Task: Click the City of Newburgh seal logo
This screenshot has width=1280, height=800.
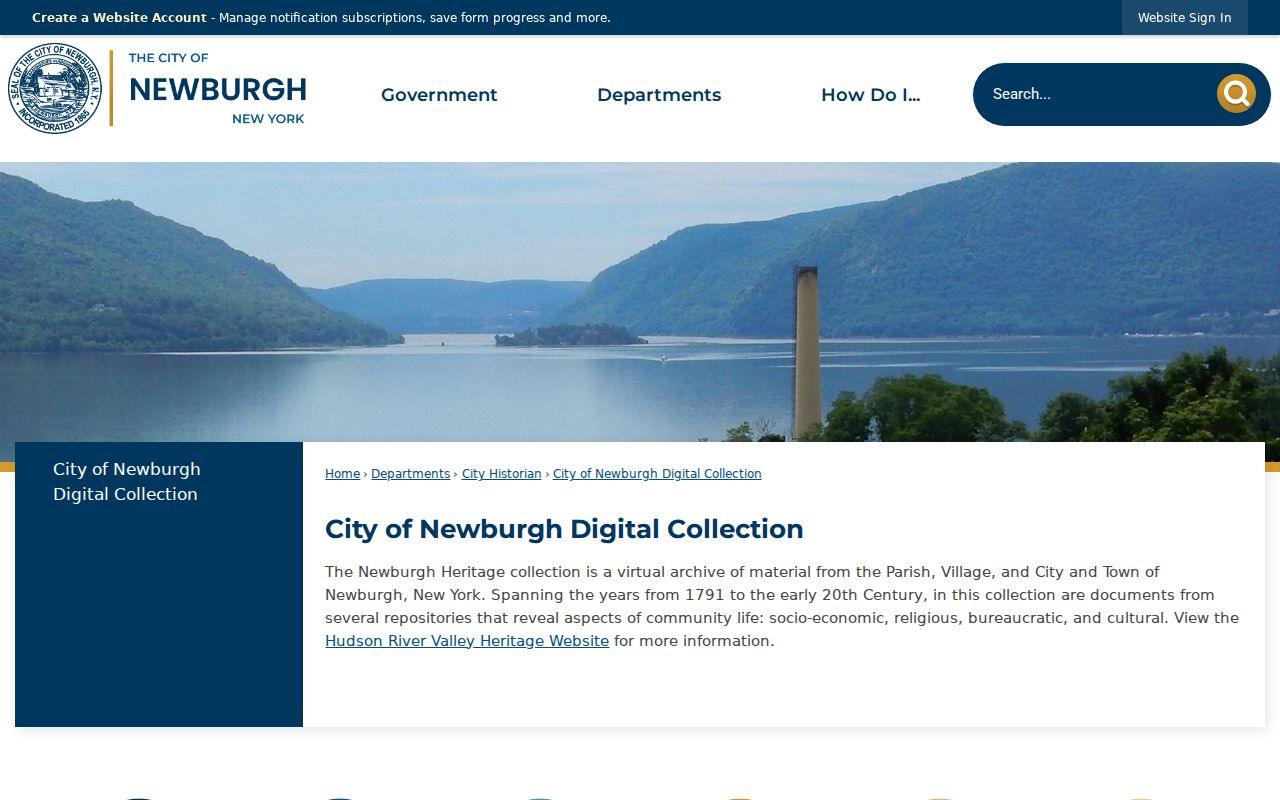Action: click(55, 88)
